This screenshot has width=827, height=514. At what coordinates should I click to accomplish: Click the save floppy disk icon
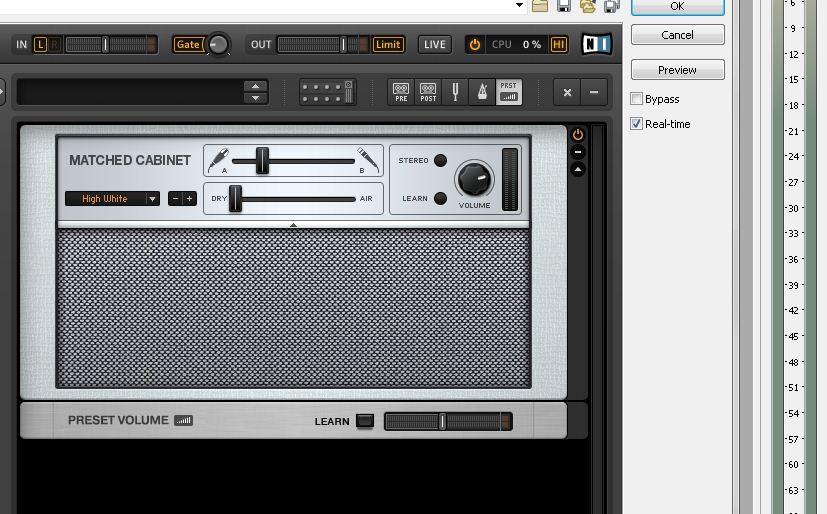tap(564, 6)
